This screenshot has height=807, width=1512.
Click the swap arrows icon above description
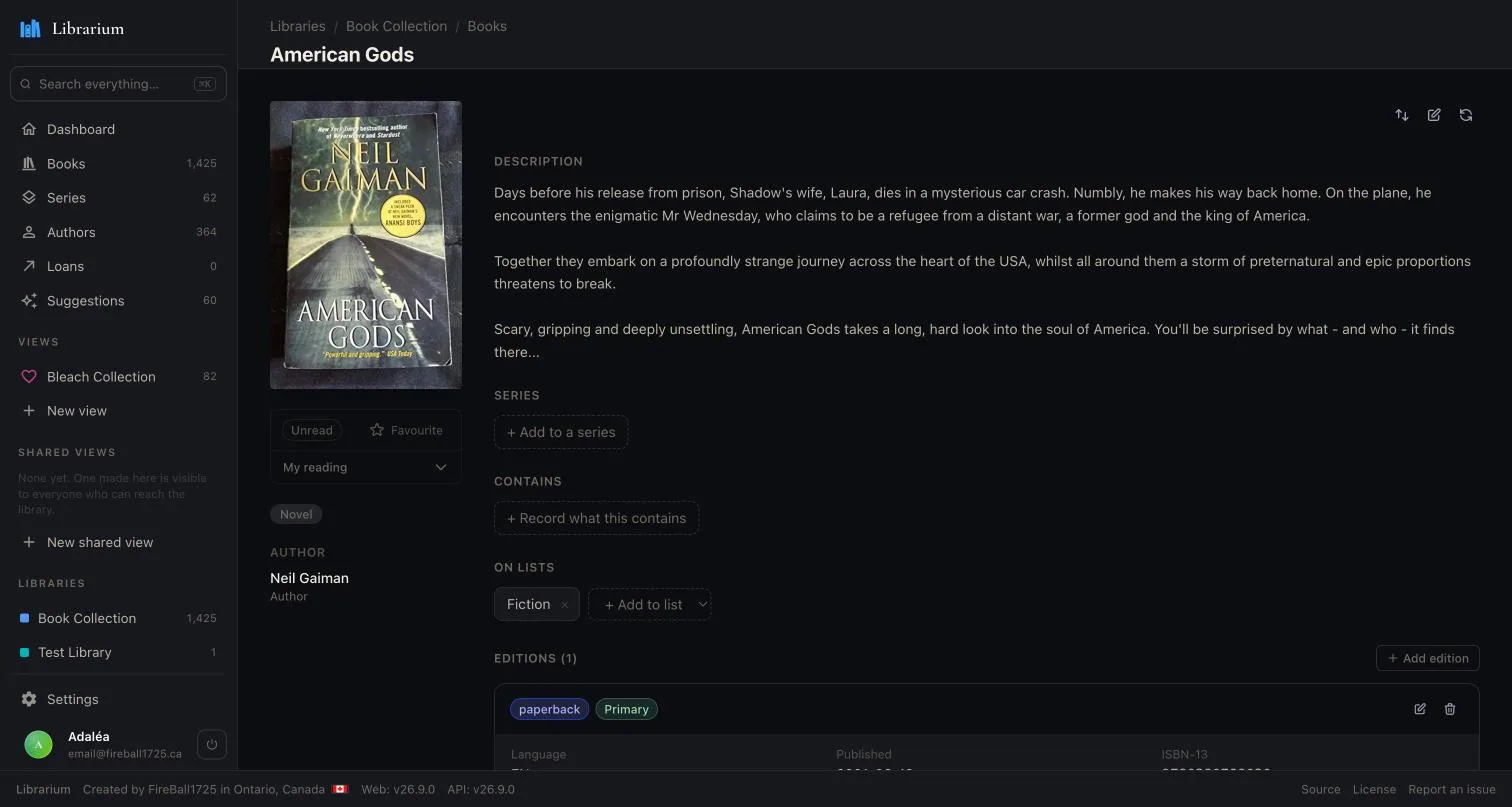(1402, 115)
